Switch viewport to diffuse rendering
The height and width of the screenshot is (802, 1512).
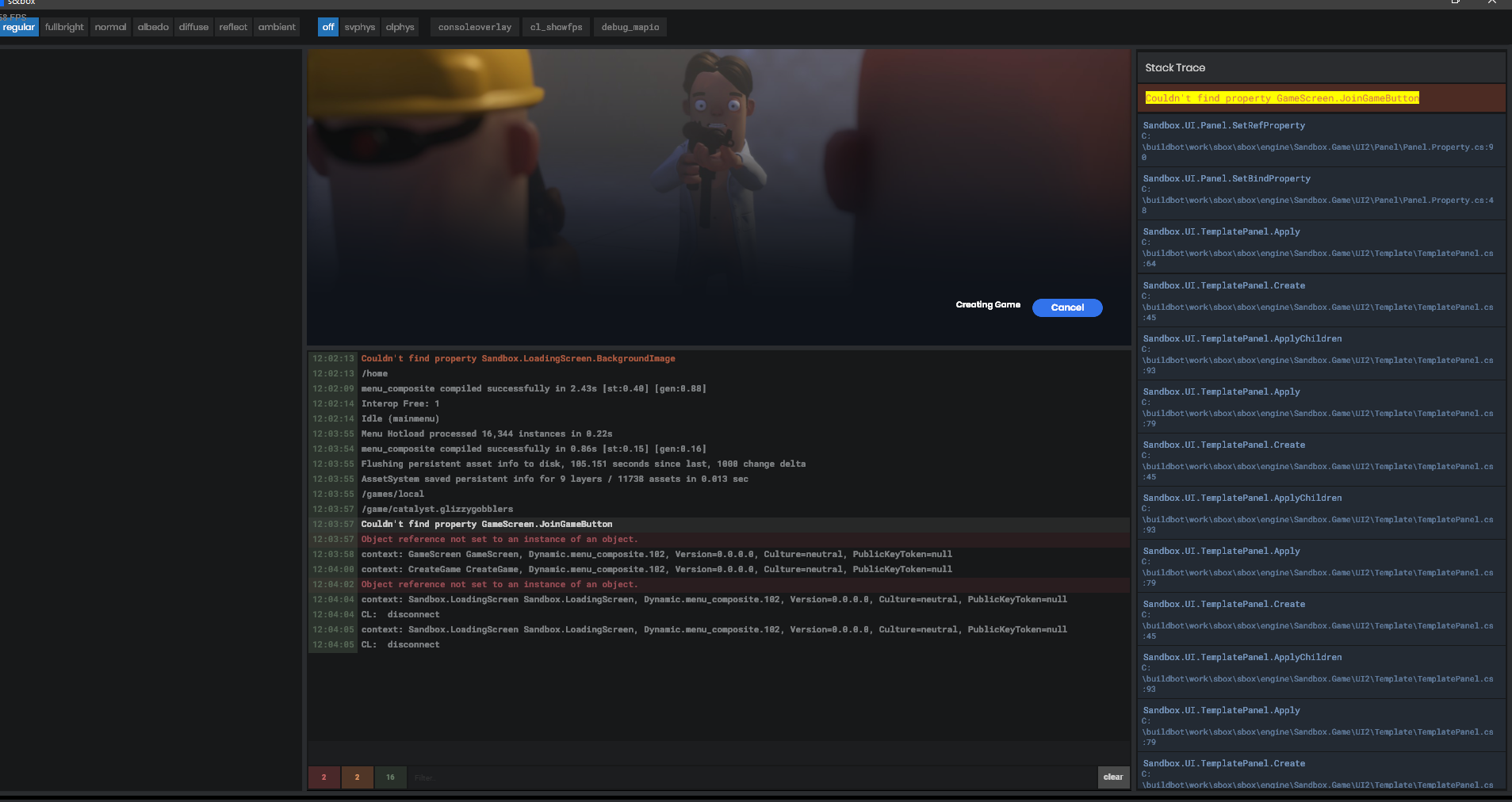click(x=193, y=26)
